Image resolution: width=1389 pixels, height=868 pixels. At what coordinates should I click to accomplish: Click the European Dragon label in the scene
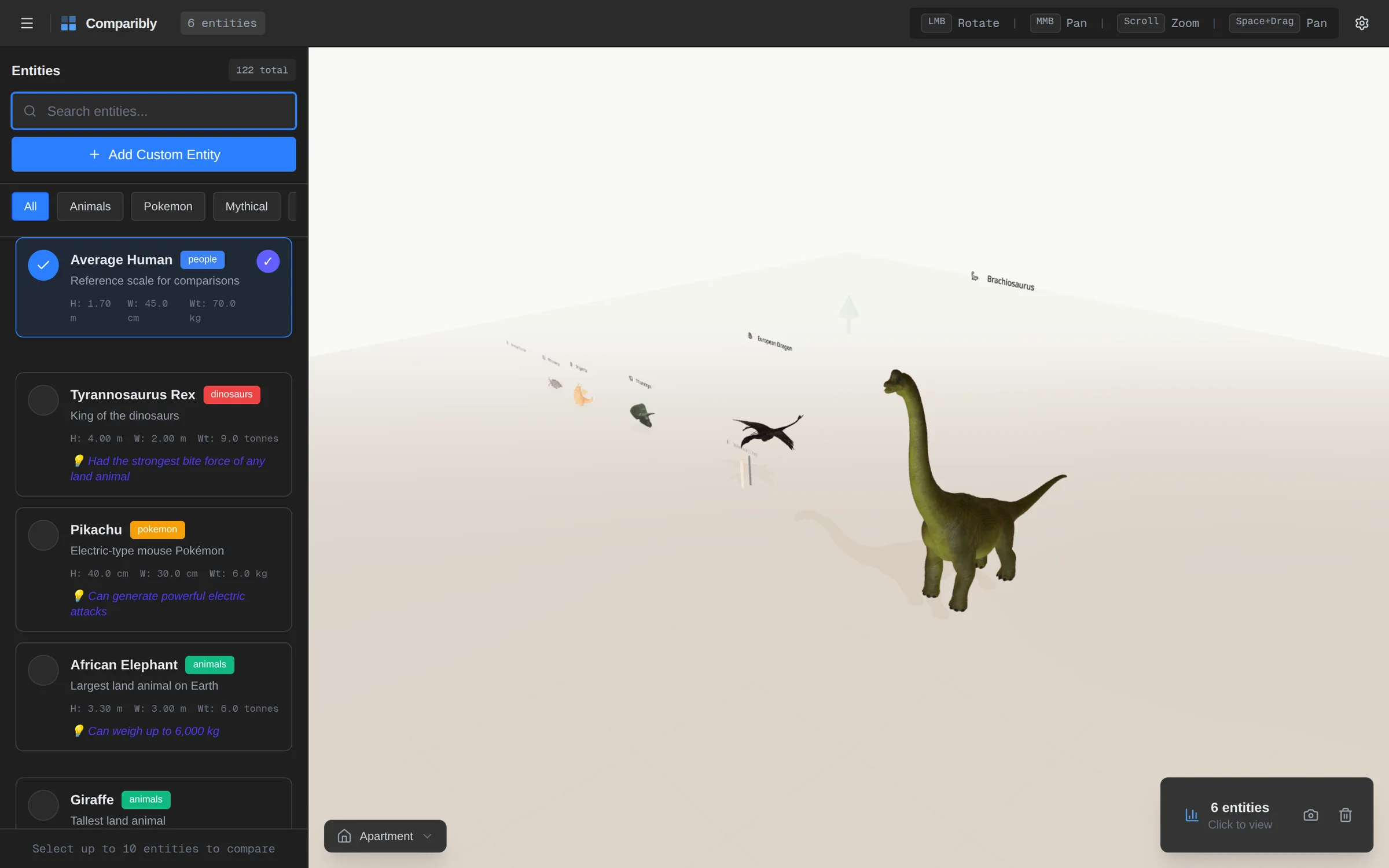774,344
